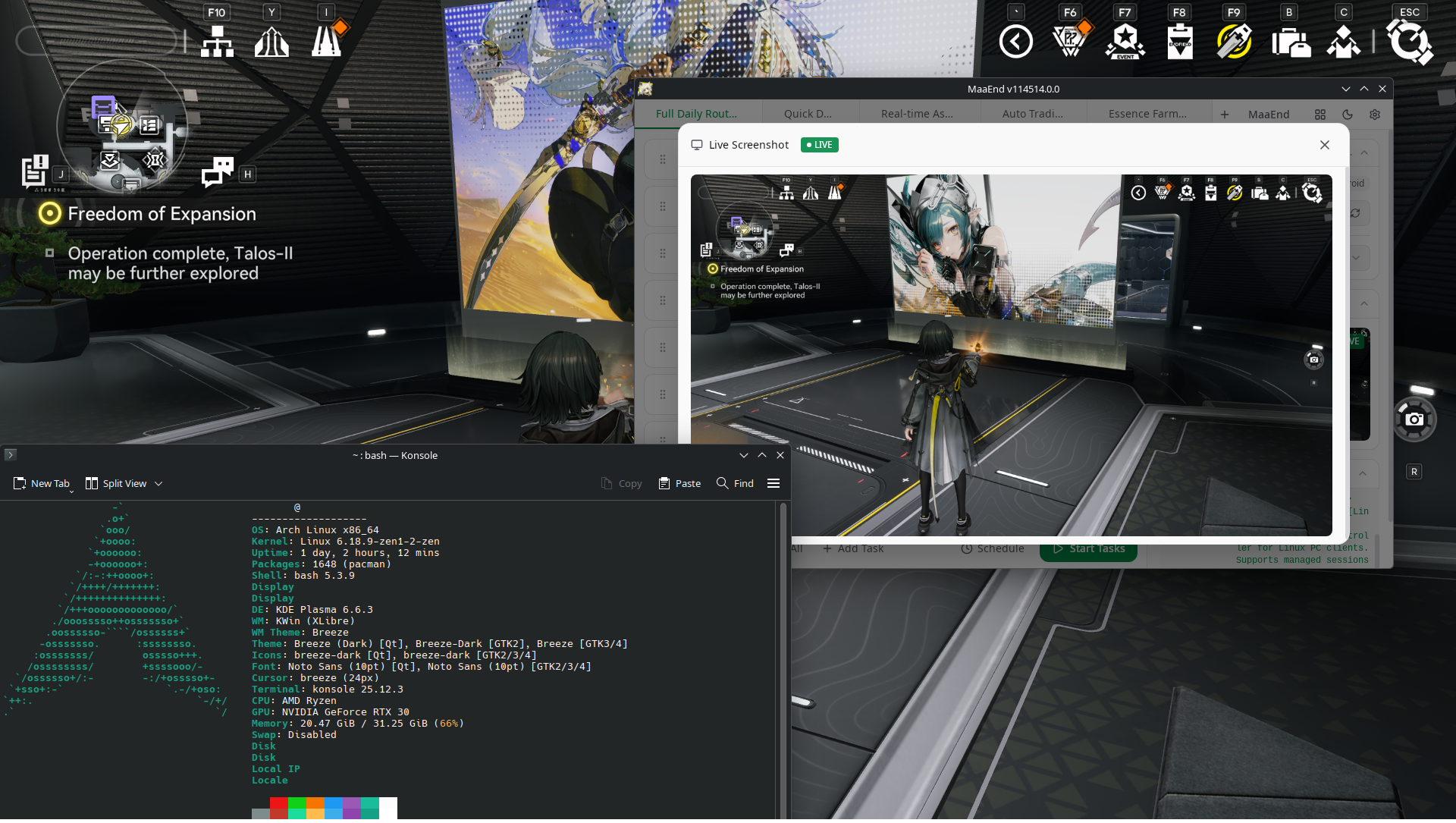
Task: Close the Live Screenshot dialog
Action: [x=1324, y=145]
